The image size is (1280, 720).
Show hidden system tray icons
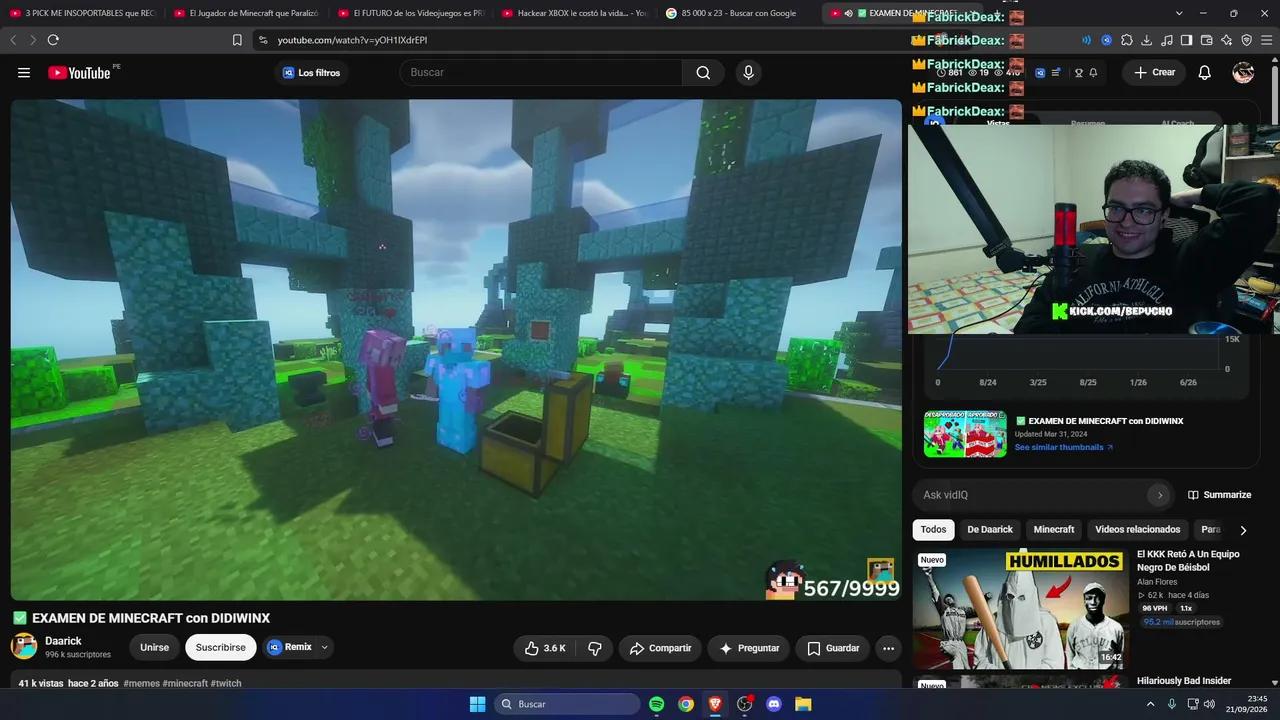(1150, 704)
